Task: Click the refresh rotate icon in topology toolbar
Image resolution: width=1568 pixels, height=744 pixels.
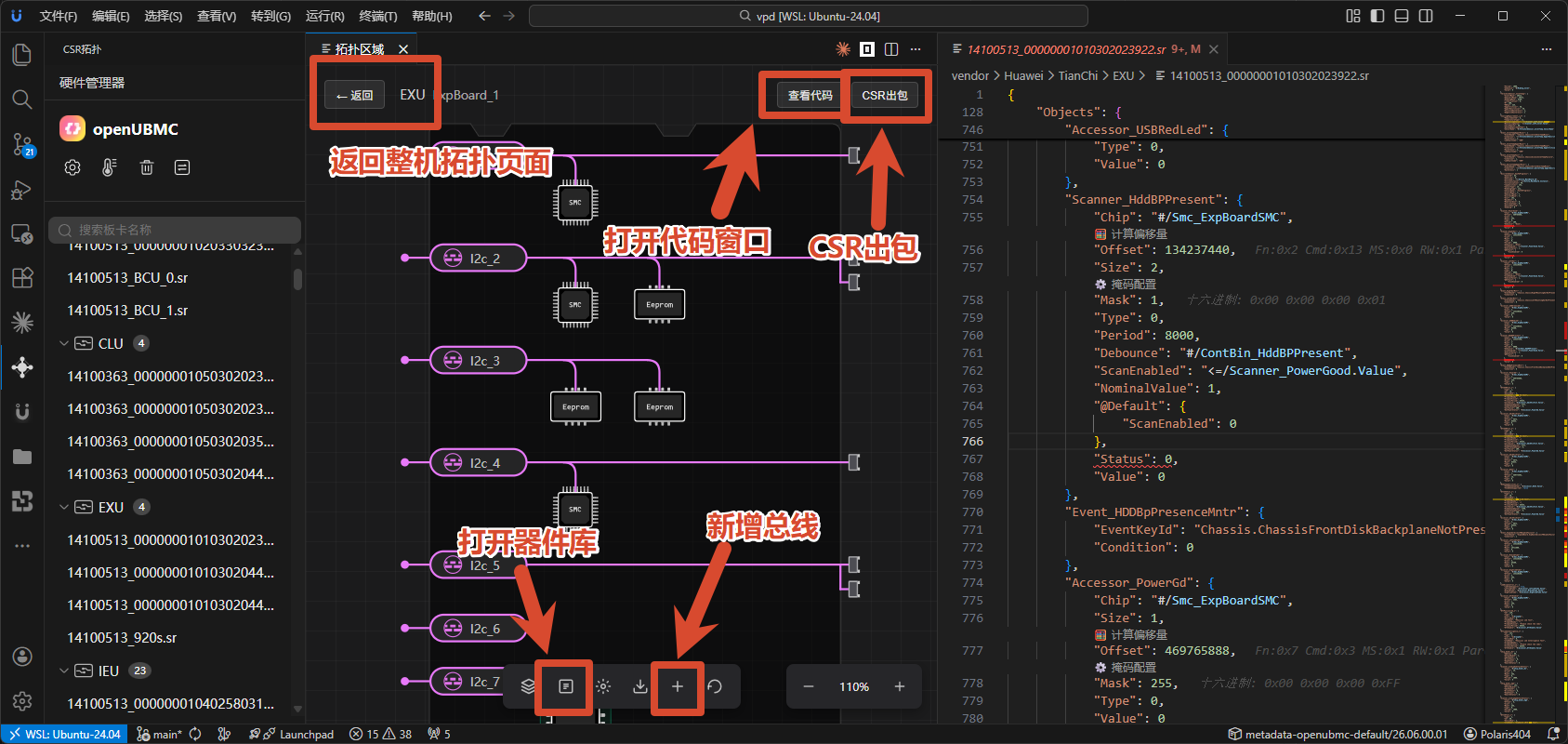Action: pos(715,686)
